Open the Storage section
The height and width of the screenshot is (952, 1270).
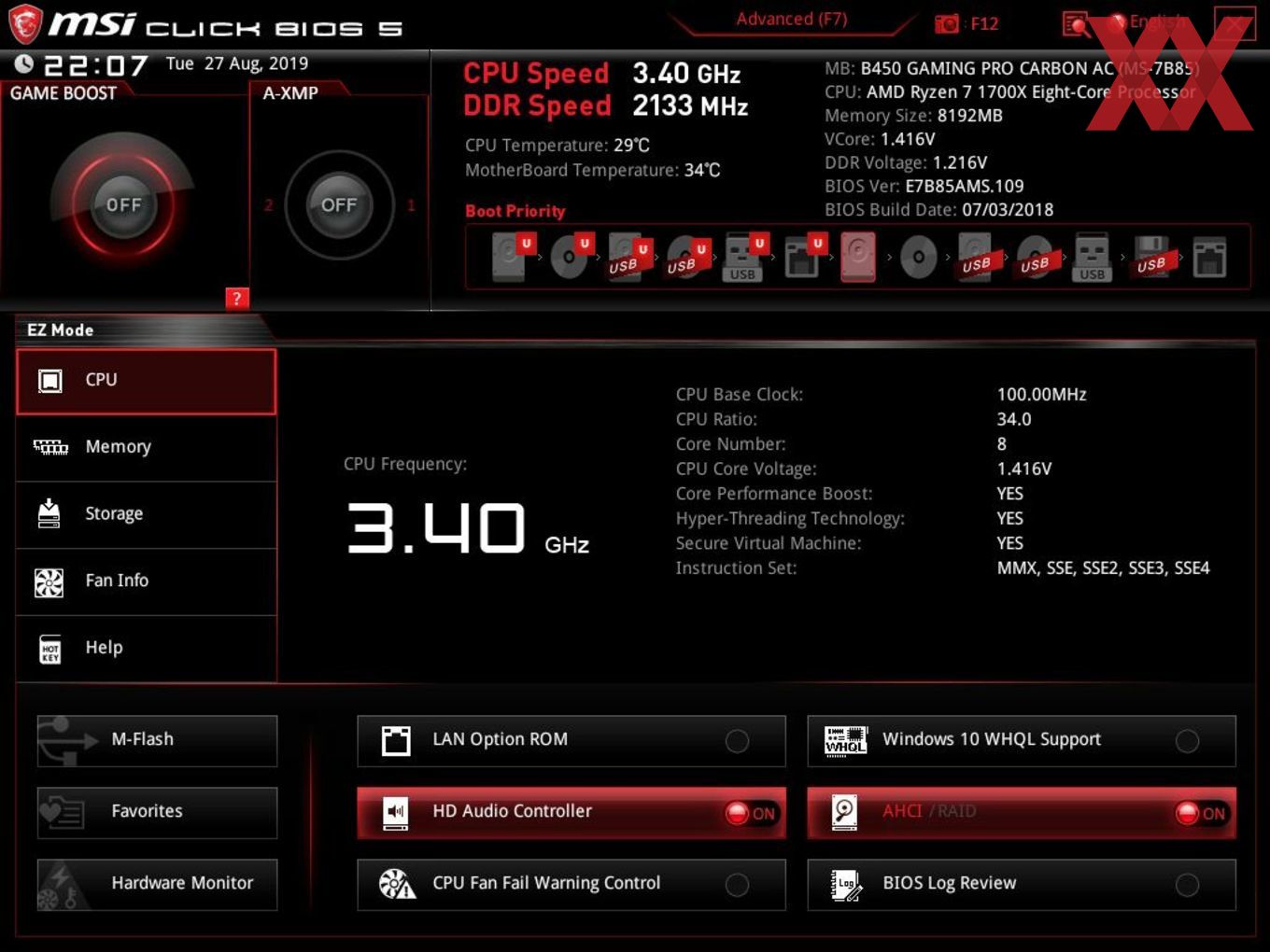[x=147, y=514]
